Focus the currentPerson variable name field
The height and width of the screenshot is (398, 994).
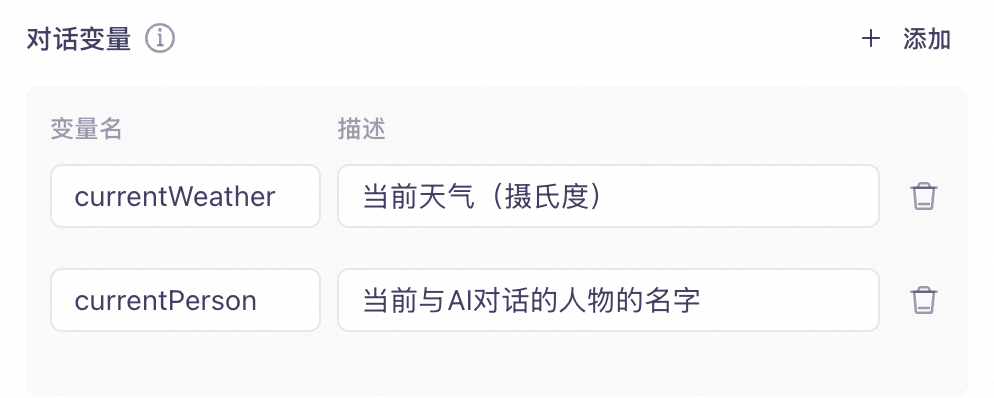pos(185,300)
